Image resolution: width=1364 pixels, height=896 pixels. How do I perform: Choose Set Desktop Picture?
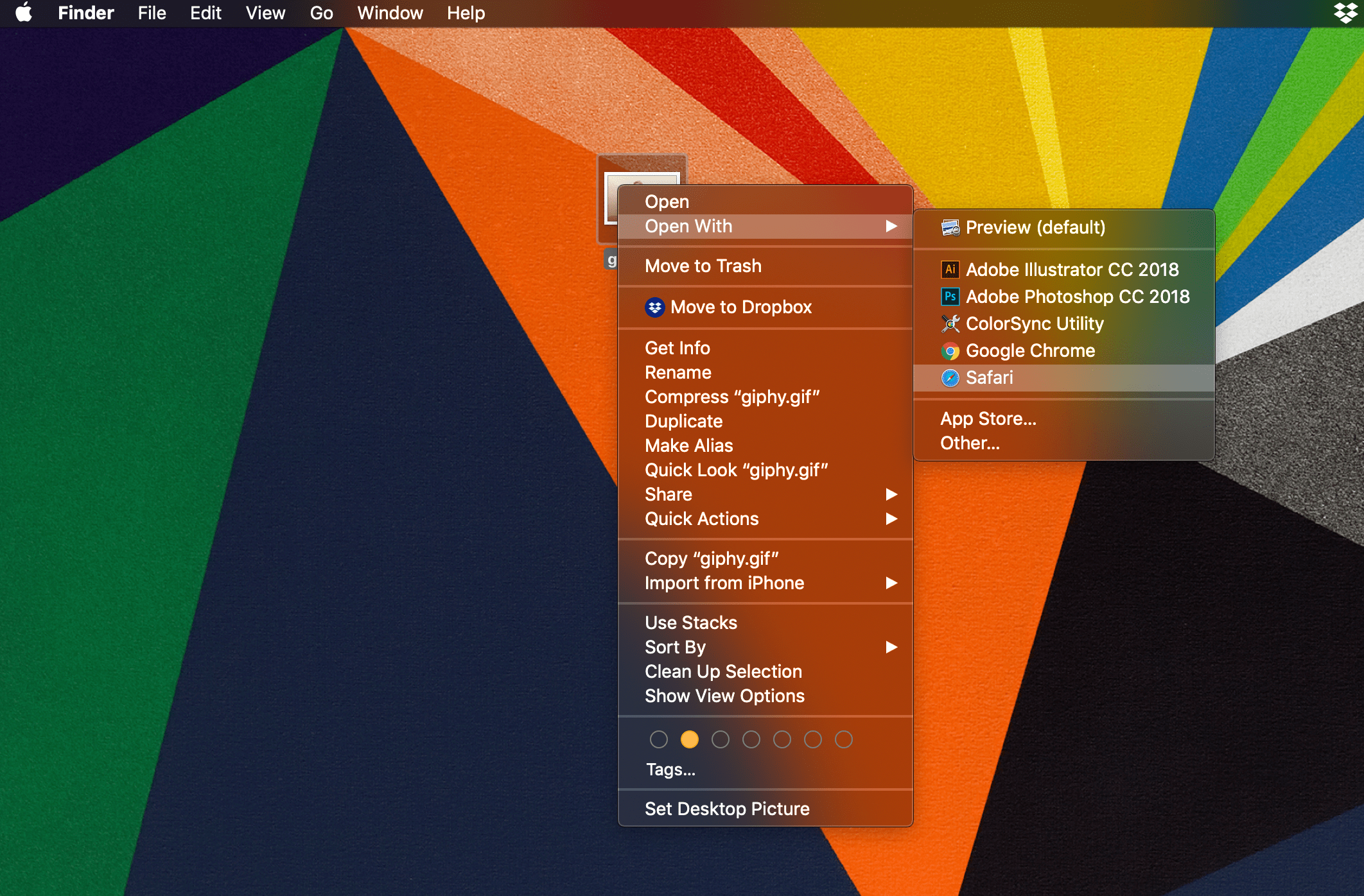click(727, 808)
